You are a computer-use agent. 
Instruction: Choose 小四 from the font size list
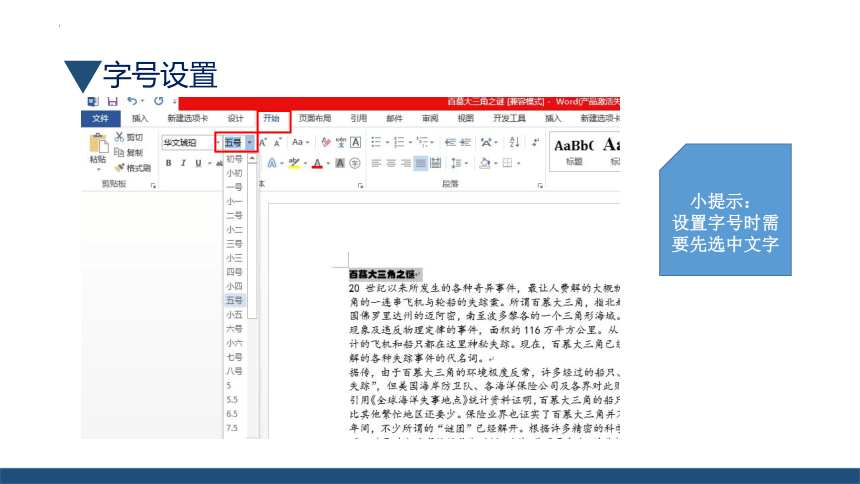coord(235,286)
